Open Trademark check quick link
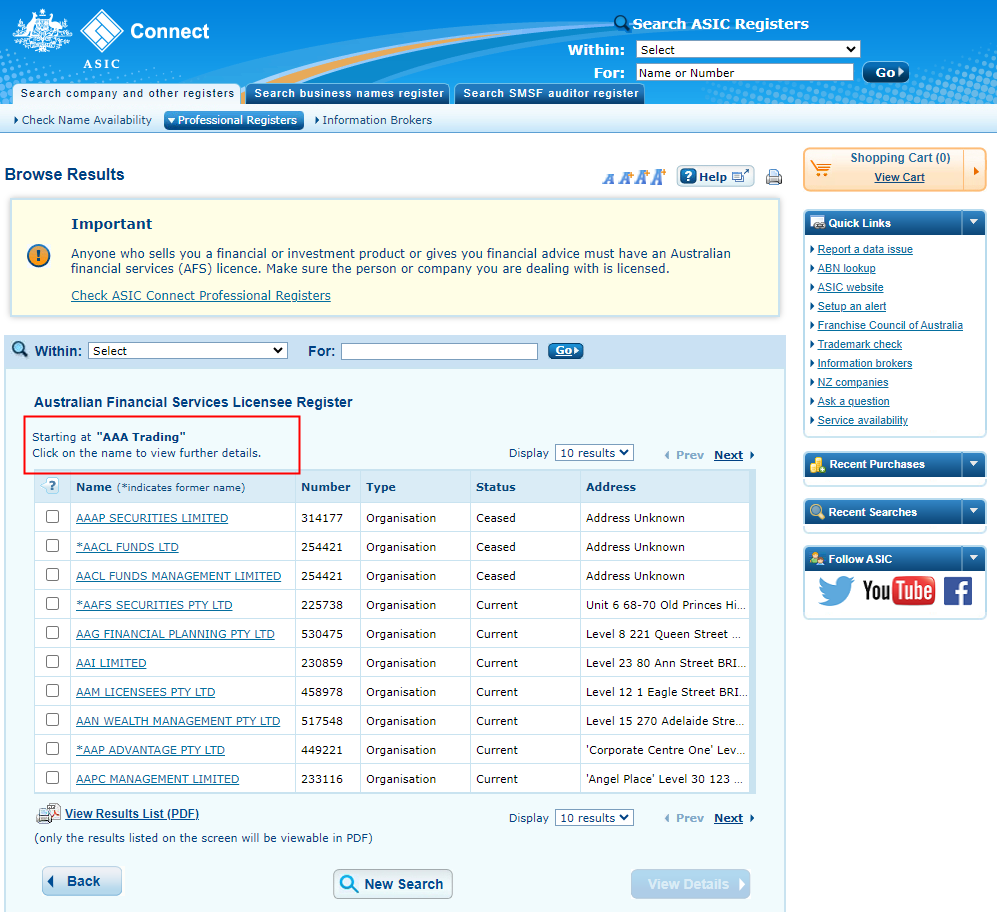 click(x=860, y=344)
